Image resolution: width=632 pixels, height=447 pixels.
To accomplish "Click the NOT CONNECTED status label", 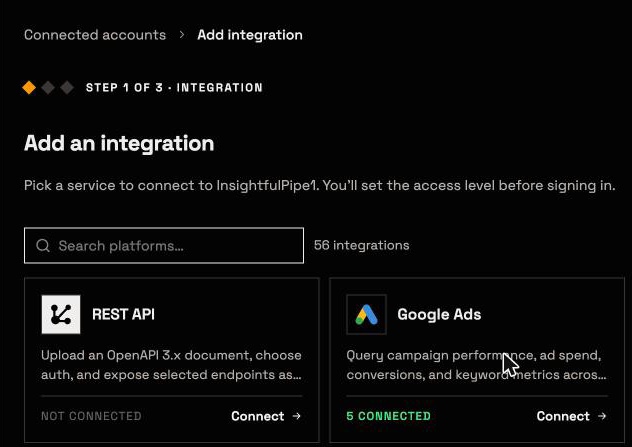I will coord(91,416).
